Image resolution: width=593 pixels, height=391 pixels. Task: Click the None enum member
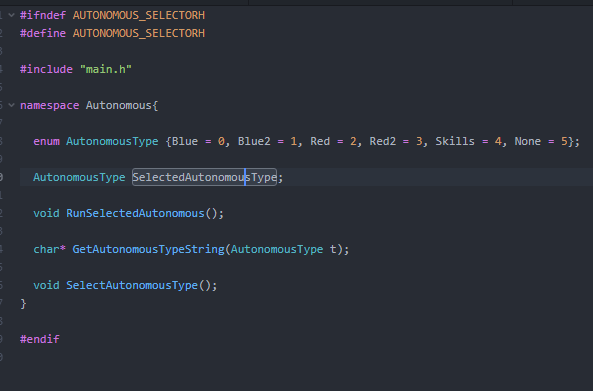(528, 141)
